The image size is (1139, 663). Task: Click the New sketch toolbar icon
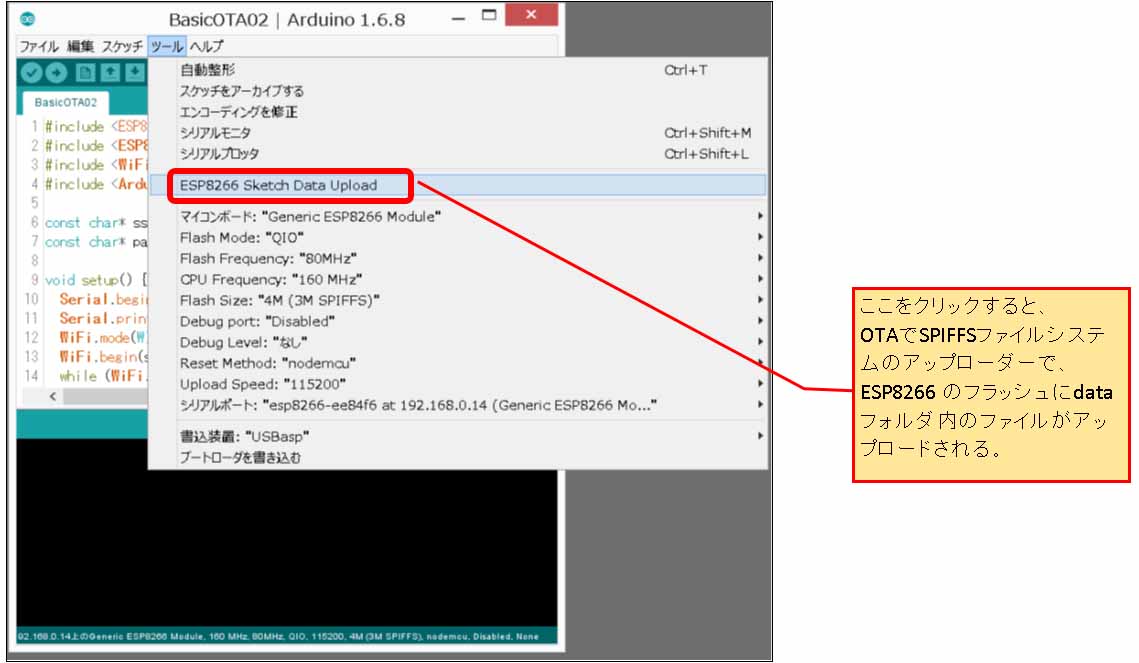[85, 73]
